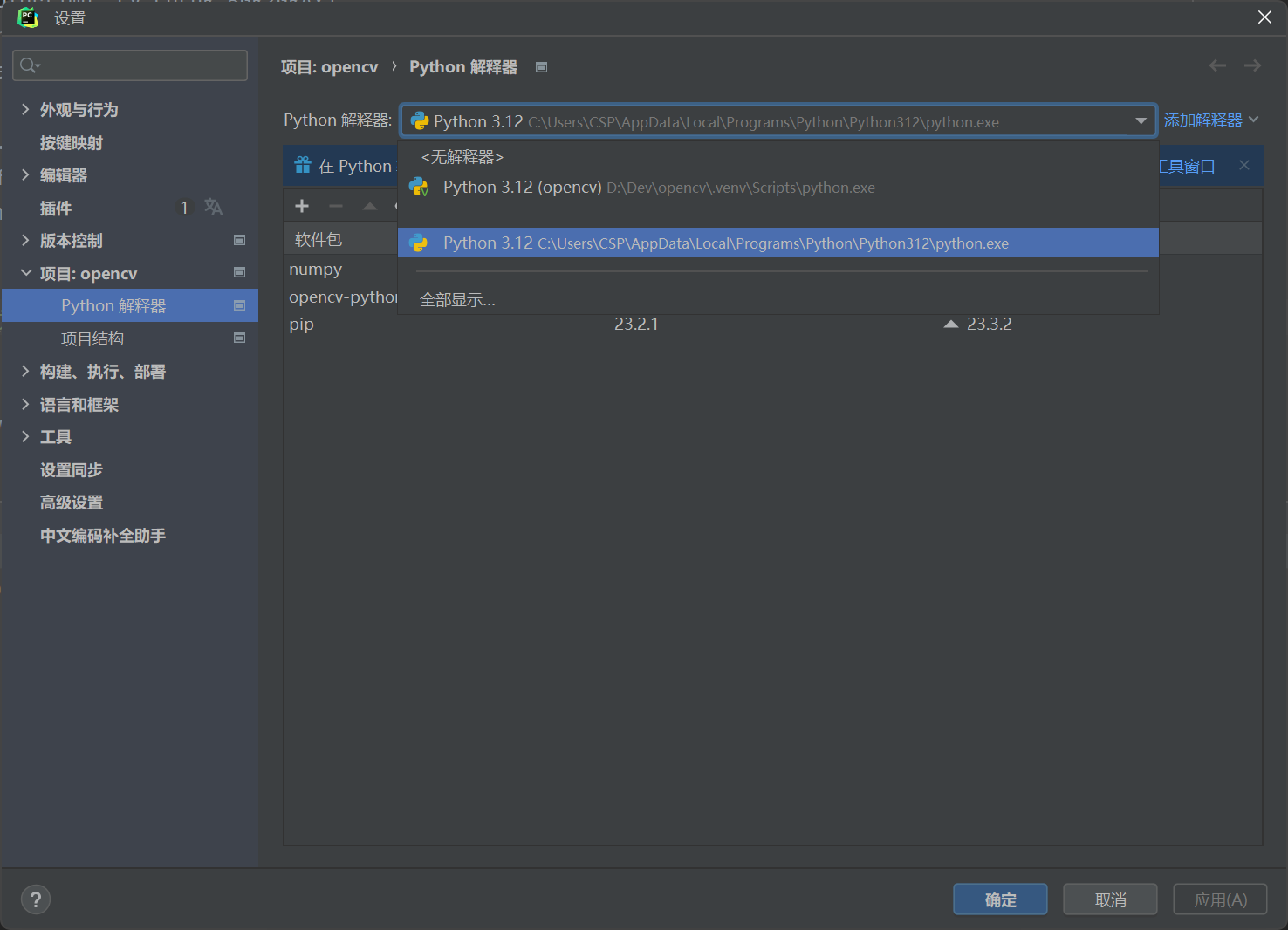Go back with the left arrow
The width and height of the screenshot is (1288, 930).
tap(1217, 65)
